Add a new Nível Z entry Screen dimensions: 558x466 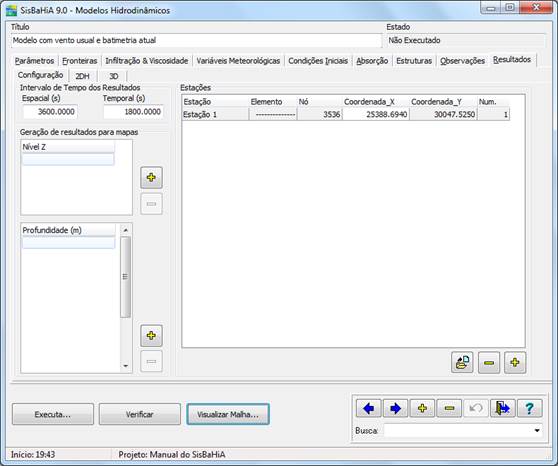(151, 177)
